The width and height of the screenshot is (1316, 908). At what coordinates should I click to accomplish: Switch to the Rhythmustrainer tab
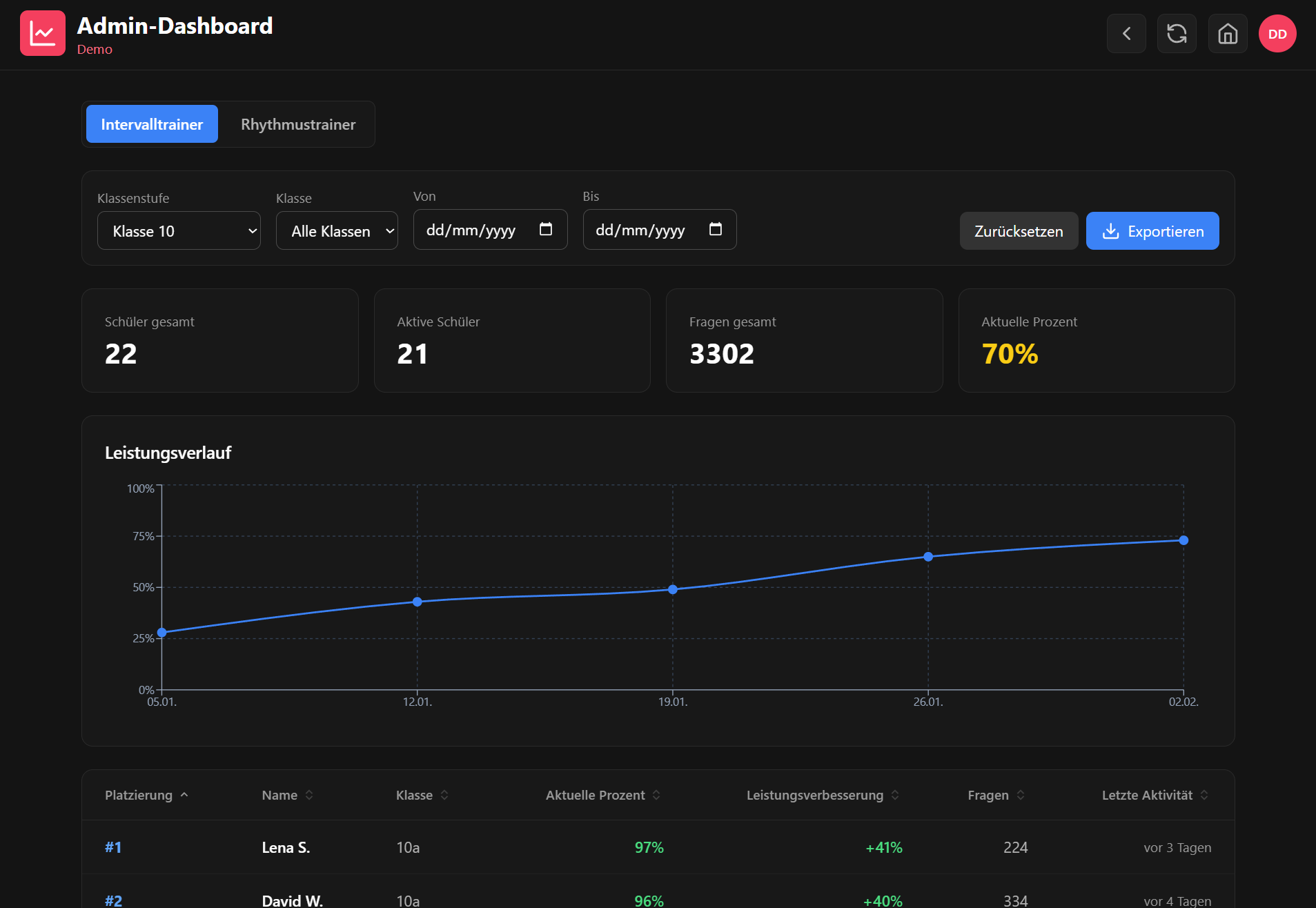[297, 124]
